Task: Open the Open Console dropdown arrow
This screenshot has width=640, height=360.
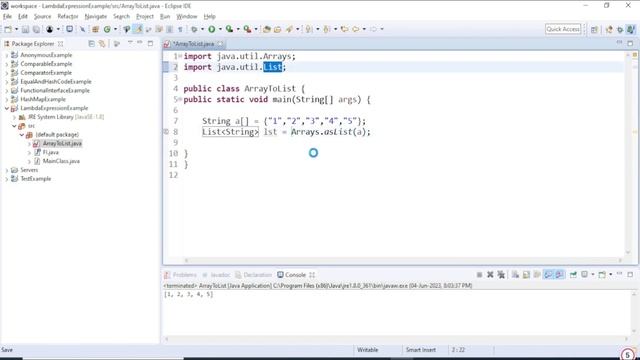Action: click(x=611, y=275)
